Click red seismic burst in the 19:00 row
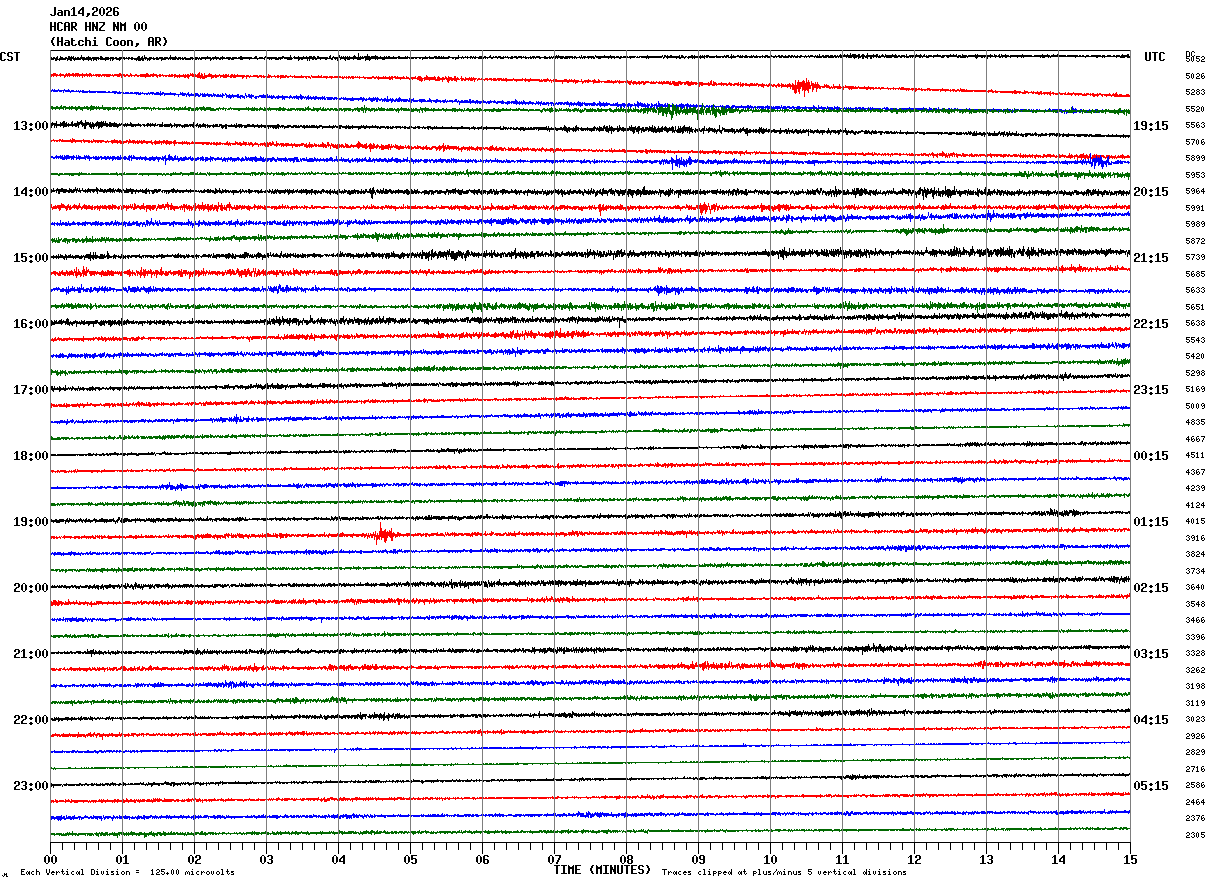This screenshot has height=886, width=1210. tap(383, 534)
